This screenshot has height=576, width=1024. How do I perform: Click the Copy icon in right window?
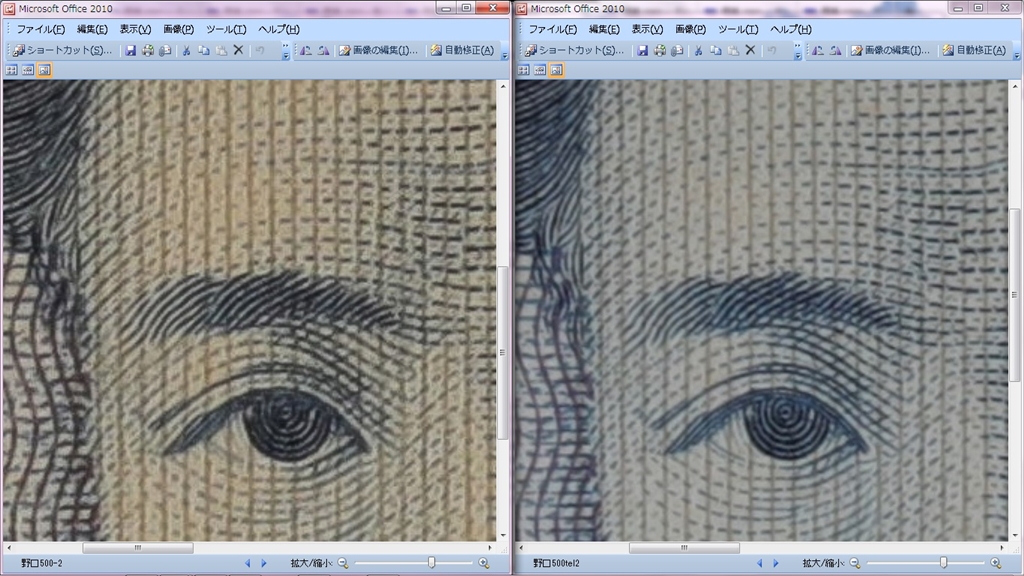point(716,50)
